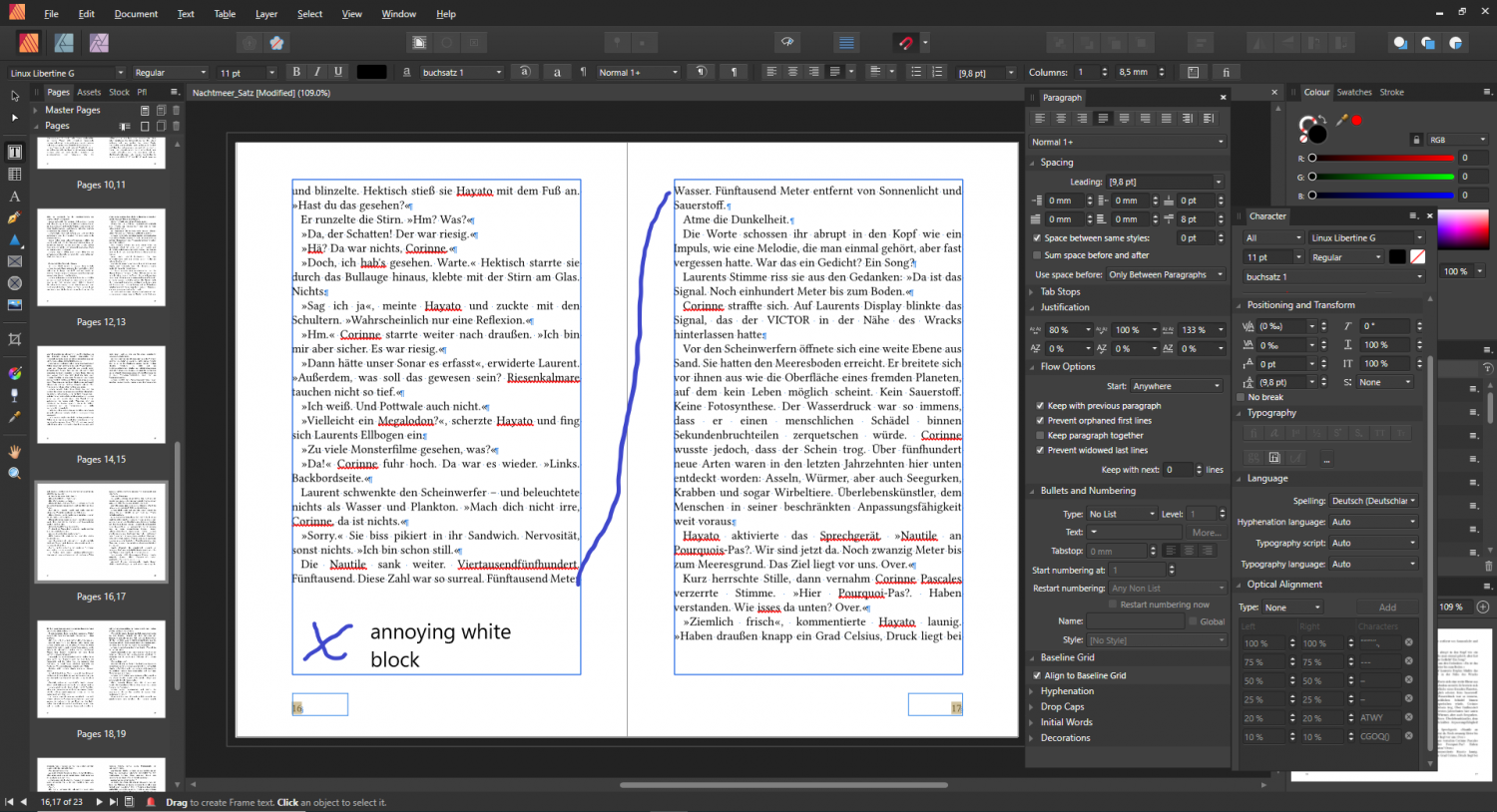Open the Layer menu
Viewport: 1497px width, 812px height.
[x=266, y=14]
